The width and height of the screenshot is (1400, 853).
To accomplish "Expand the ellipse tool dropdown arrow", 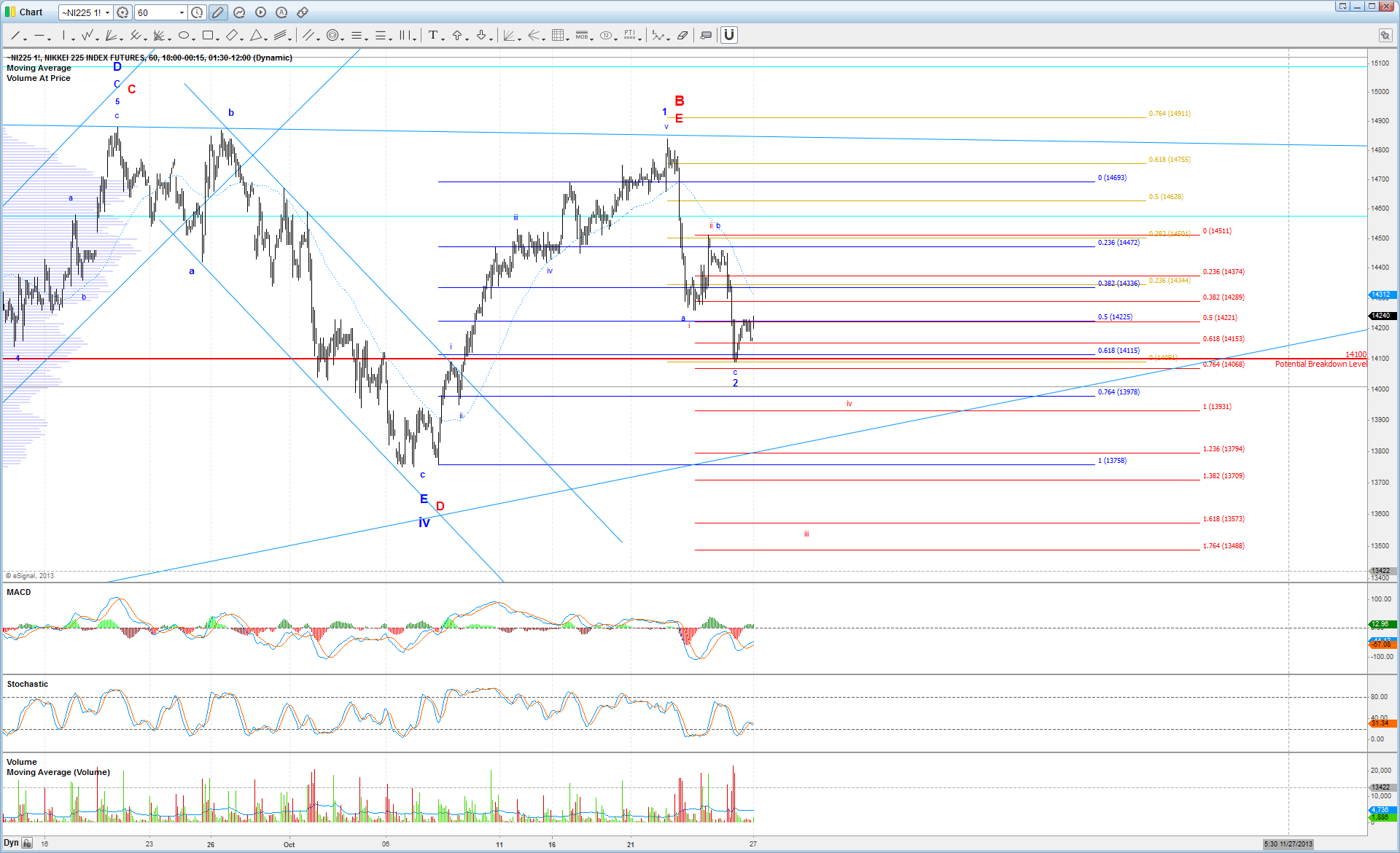I will pyautogui.click(x=195, y=38).
